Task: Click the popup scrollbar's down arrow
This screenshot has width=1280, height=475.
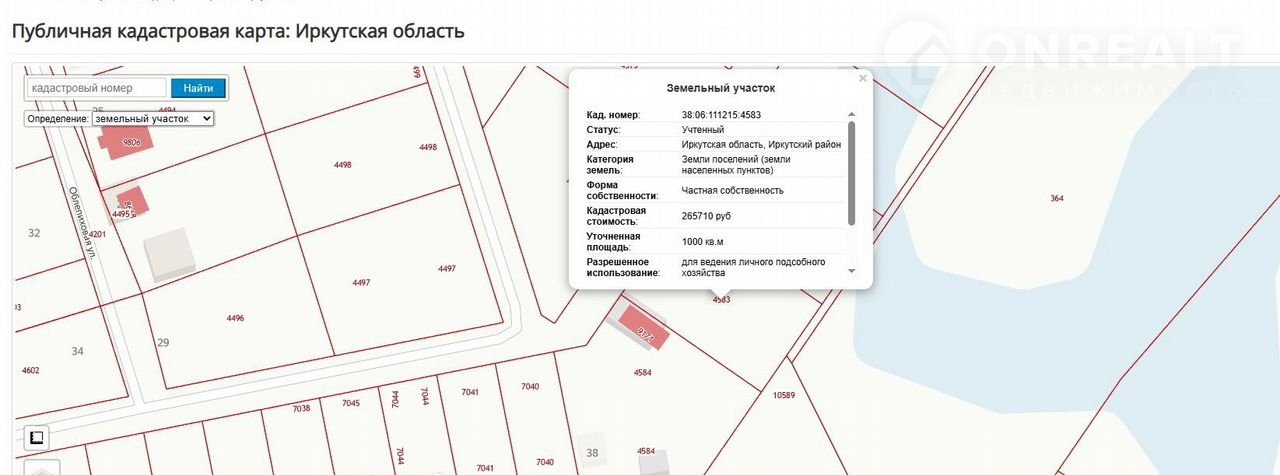Action: point(851,271)
